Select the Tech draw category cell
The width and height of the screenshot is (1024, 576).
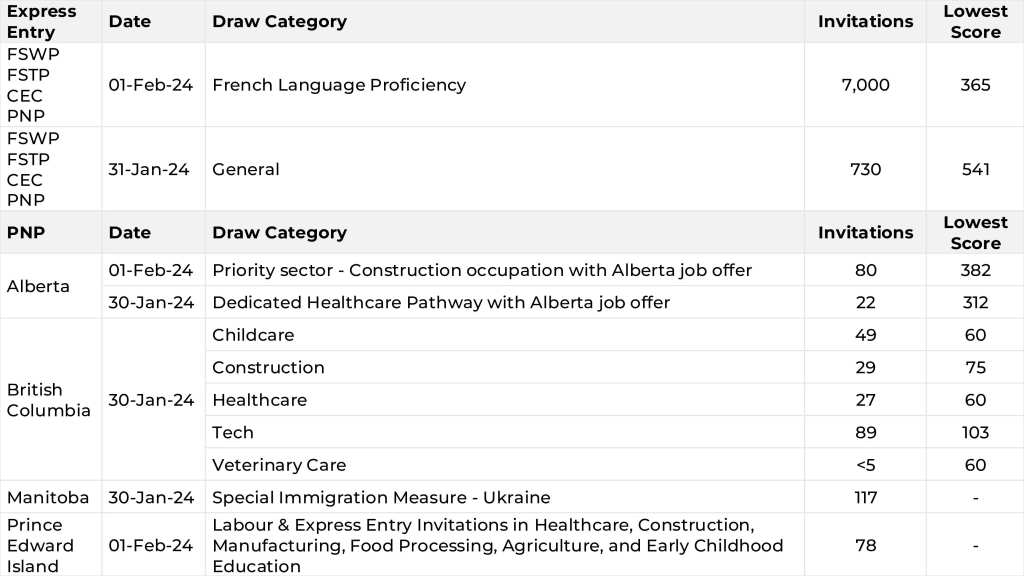tap(233, 432)
